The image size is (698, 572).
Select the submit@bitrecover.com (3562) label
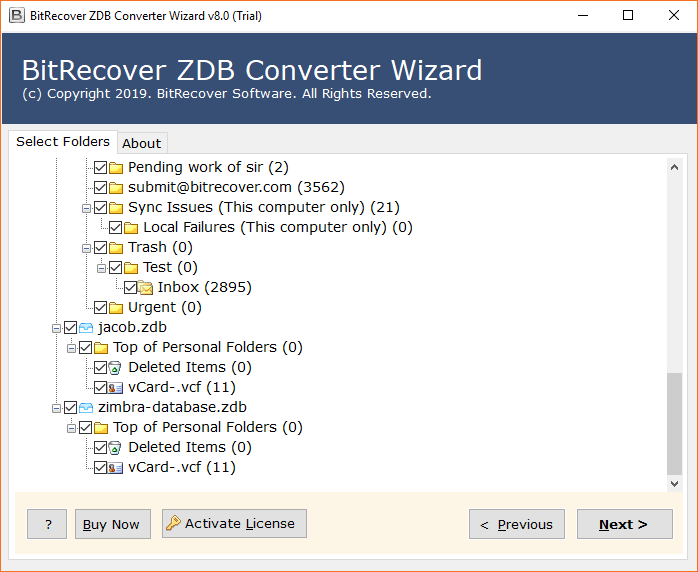(x=236, y=187)
